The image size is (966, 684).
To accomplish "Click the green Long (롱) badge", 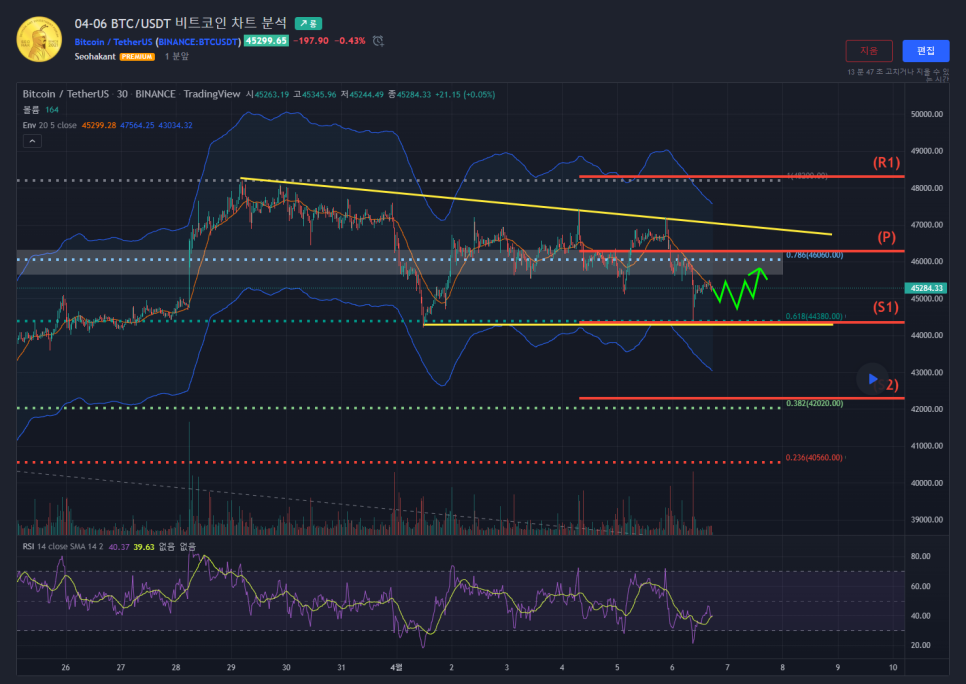I will point(308,22).
